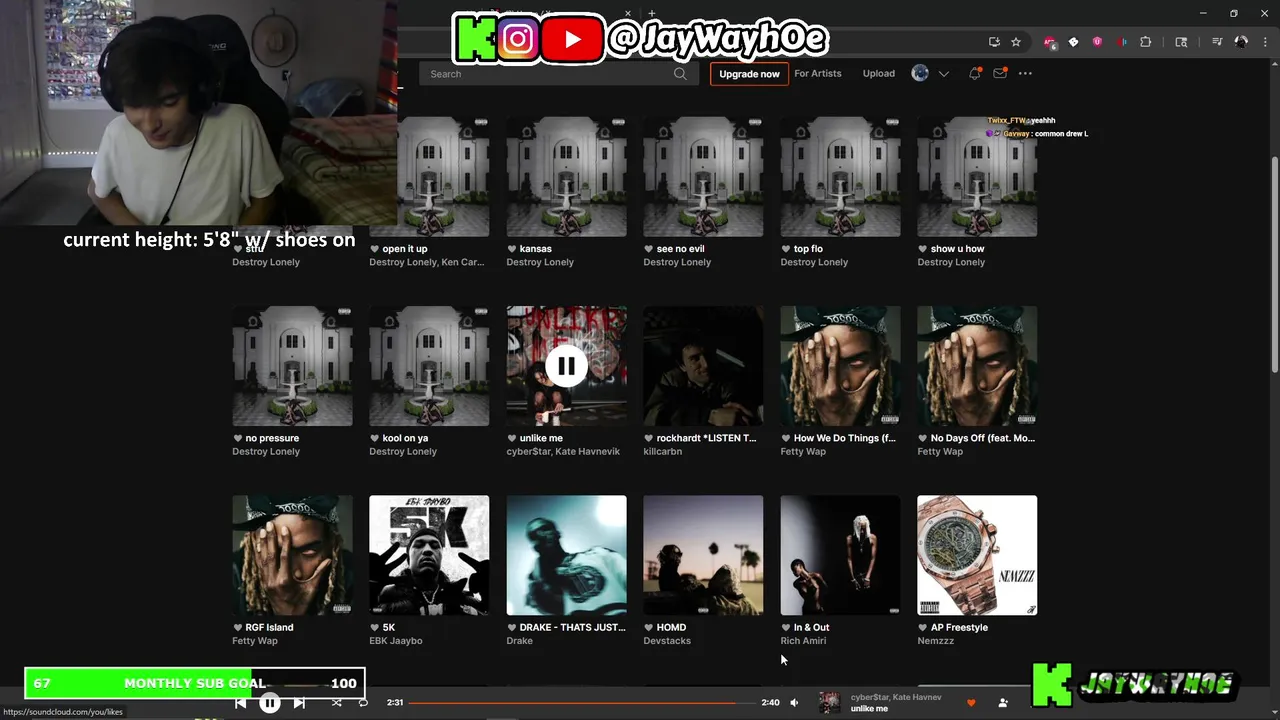Open the adblock extension icon with badge
Screen dimensions: 1280x720
1049,42
